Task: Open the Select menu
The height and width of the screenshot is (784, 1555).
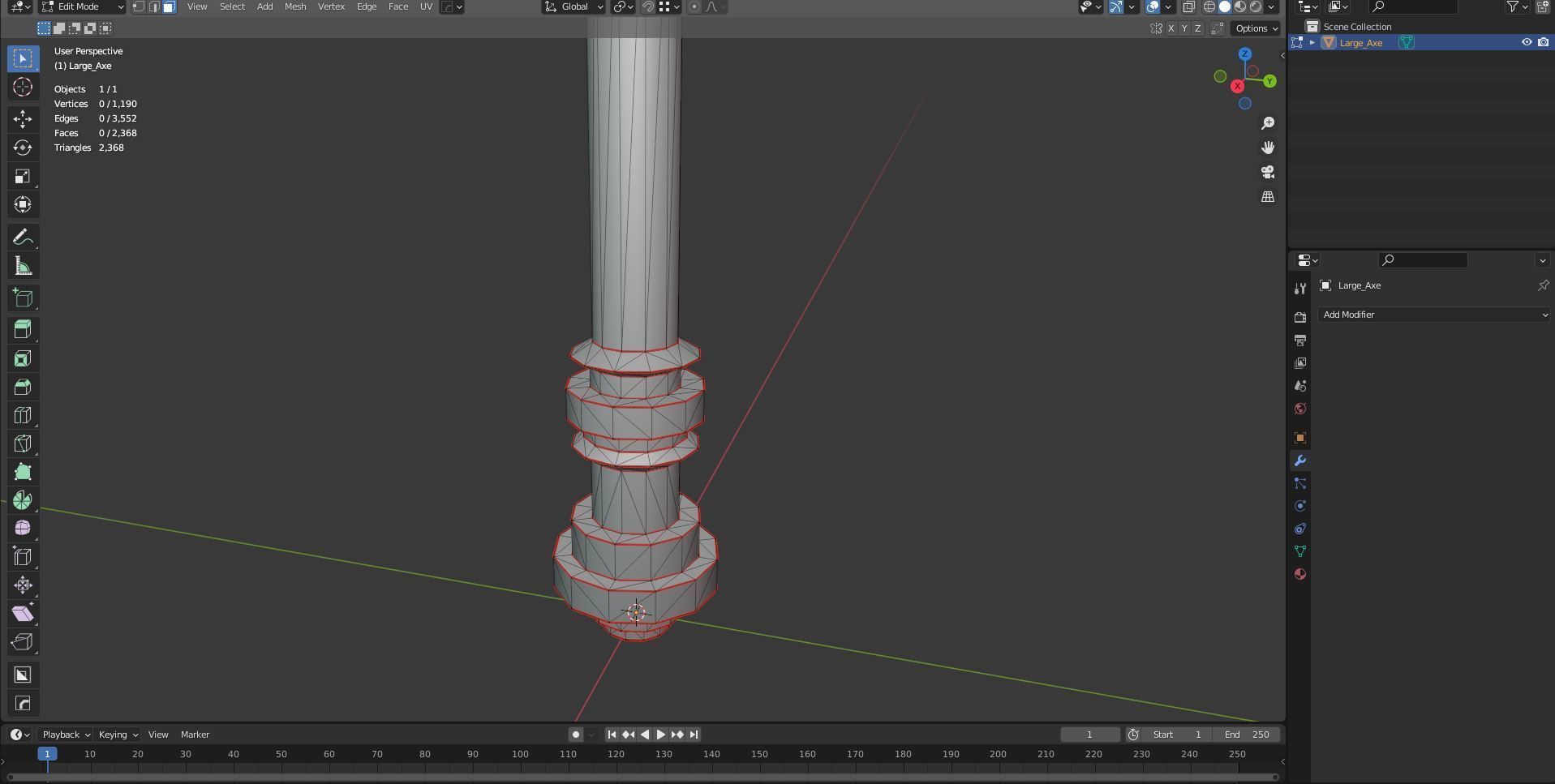Action: pyautogui.click(x=232, y=6)
